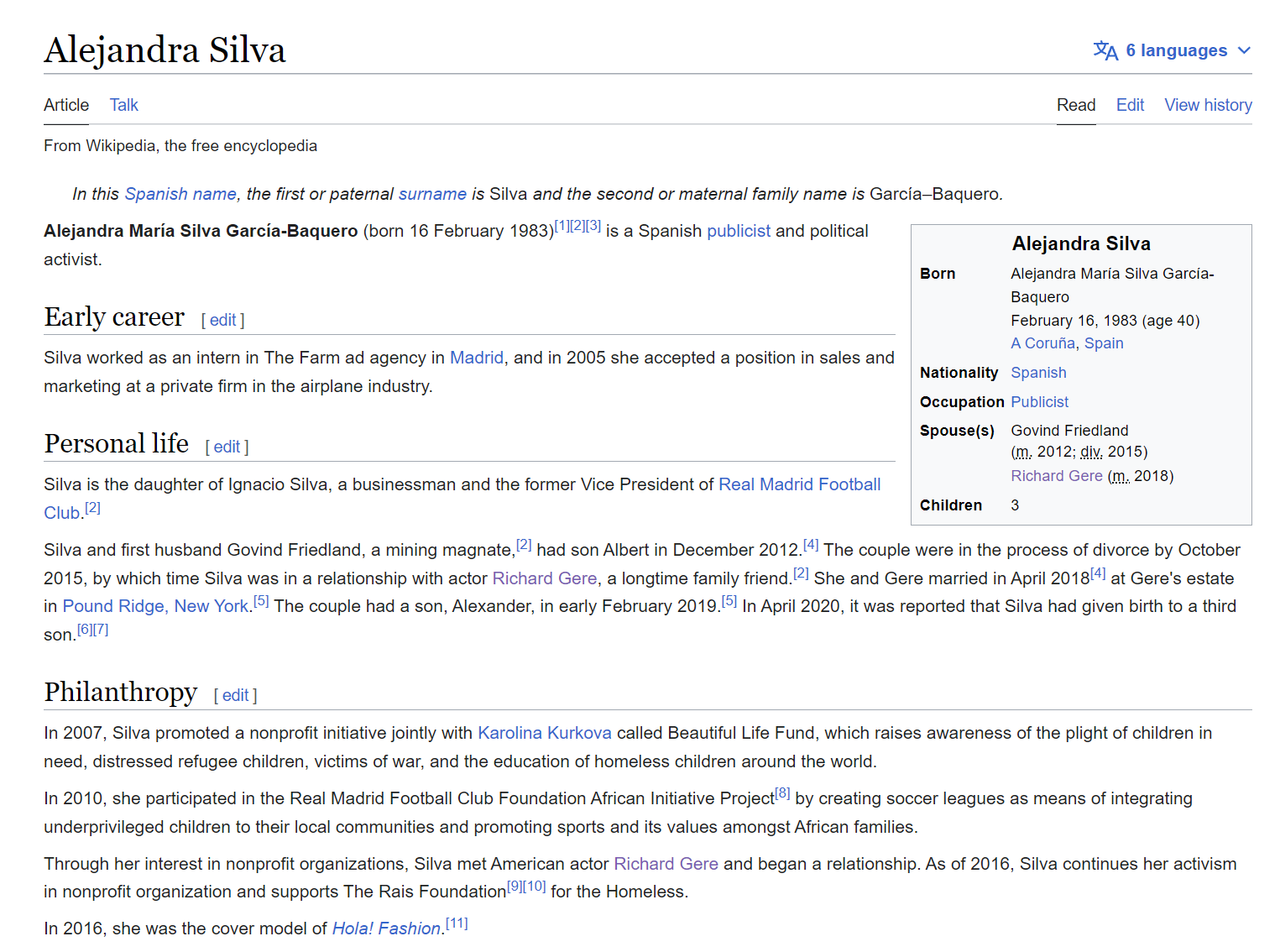
Task: Edit the Early career section
Action: click(x=222, y=320)
